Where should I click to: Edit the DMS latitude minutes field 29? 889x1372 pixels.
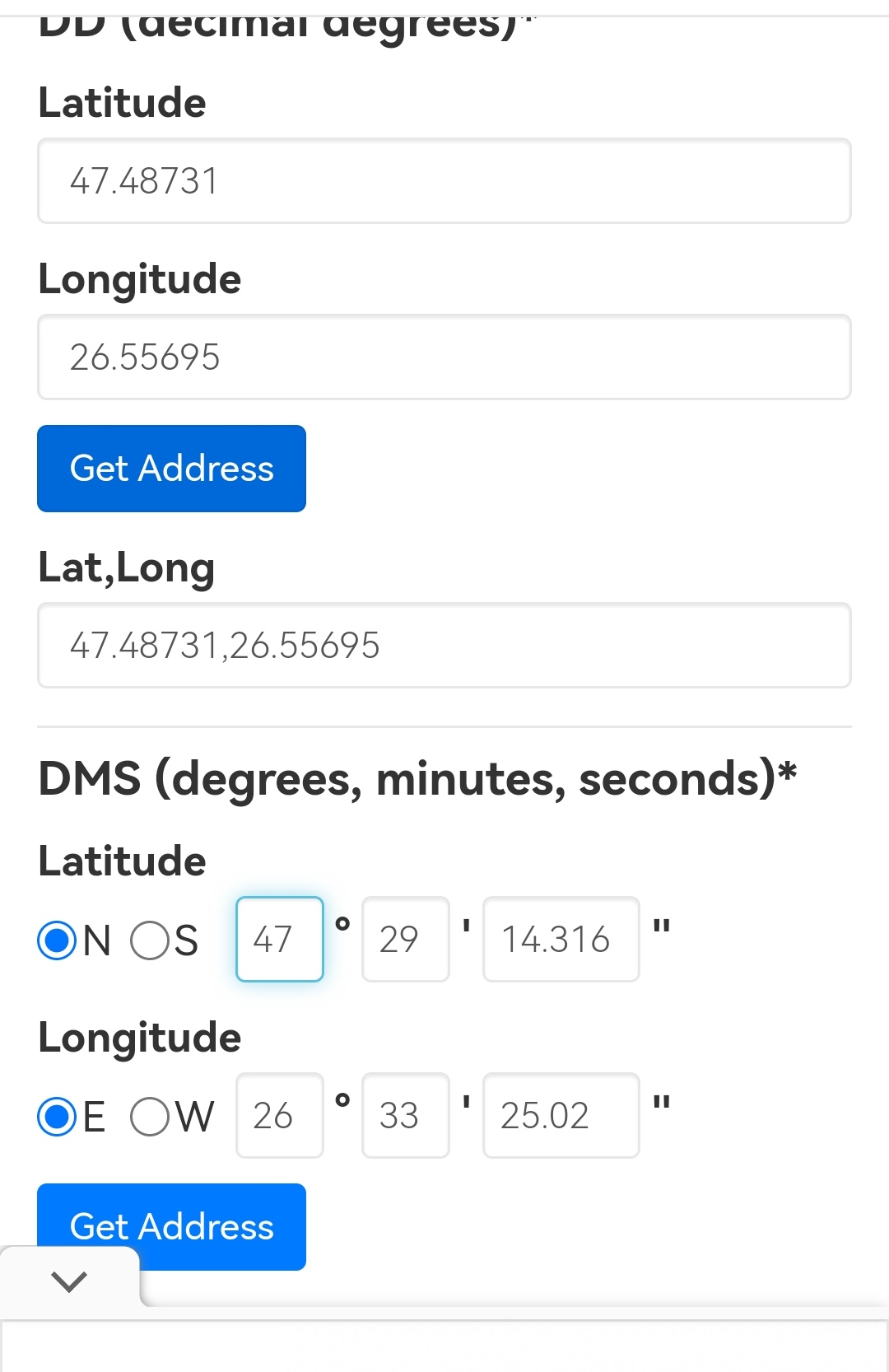pos(405,940)
